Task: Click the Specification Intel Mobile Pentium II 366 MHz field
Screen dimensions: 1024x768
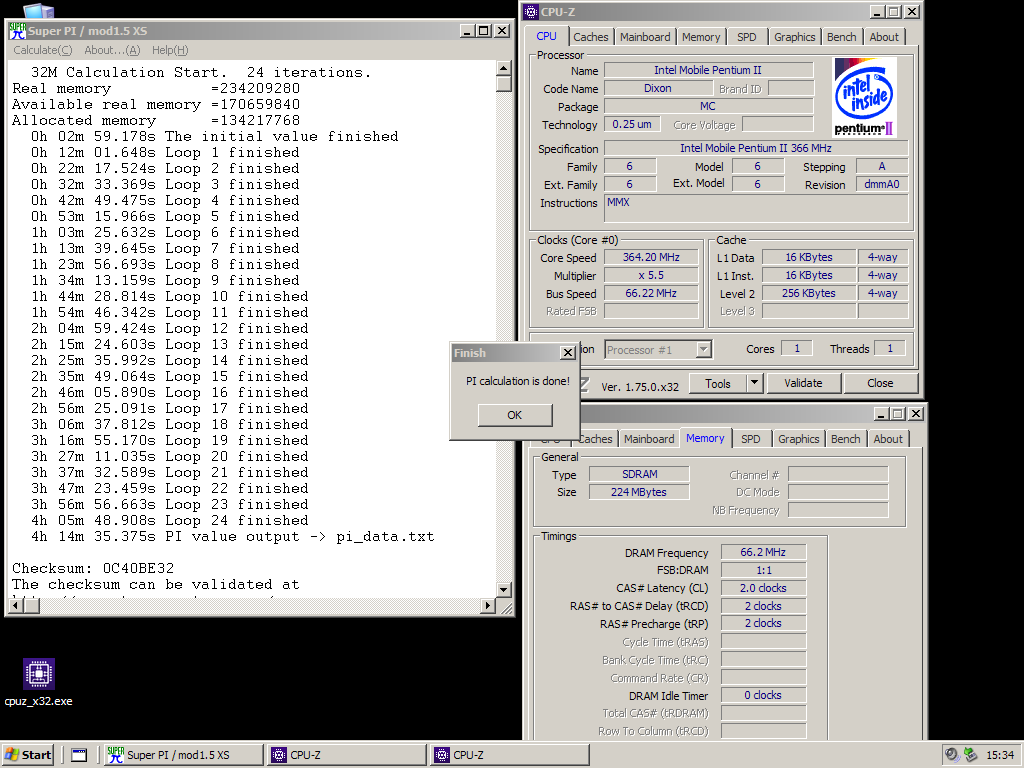Action: coord(756,148)
